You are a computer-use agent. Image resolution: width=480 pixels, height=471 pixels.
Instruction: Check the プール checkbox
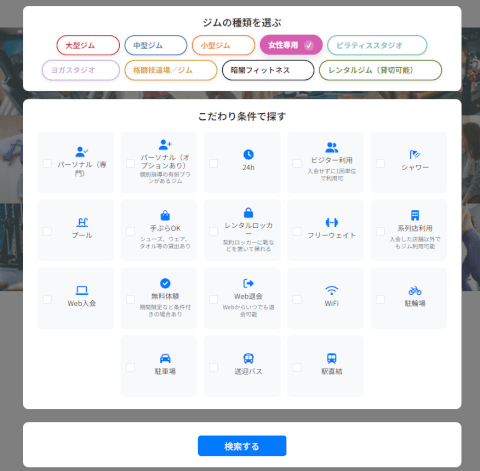click(x=47, y=231)
